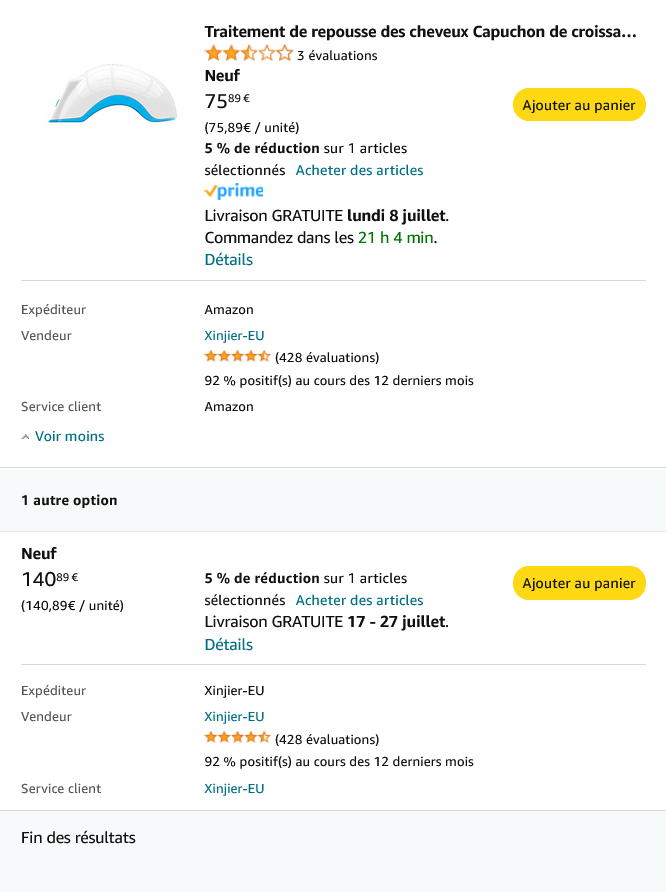Click the first 'Acheter des articles' promotion link
This screenshot has height=892, width=666.
click(359, 170)
